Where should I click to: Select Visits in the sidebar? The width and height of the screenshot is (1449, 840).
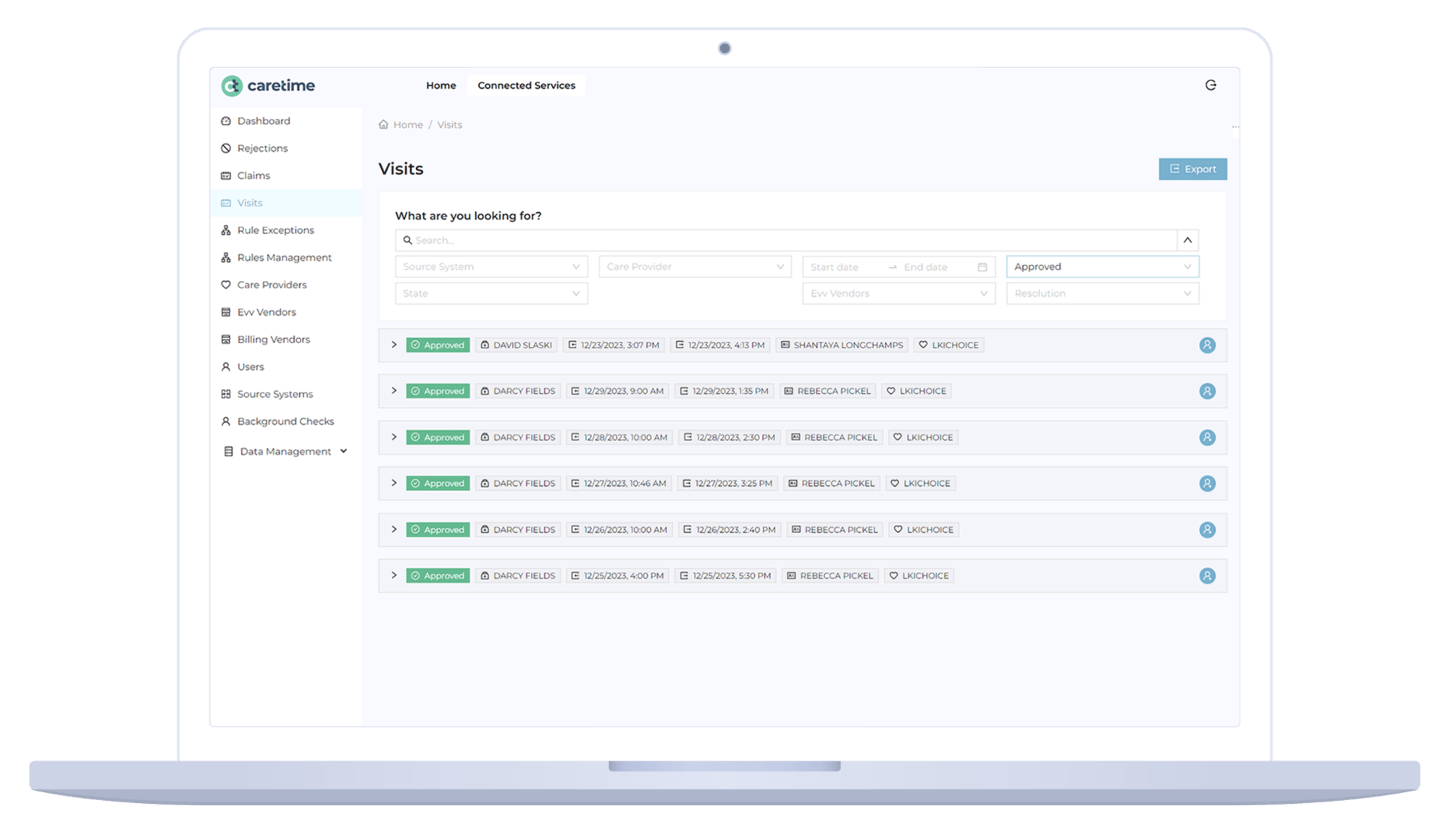[x=286, y=203]
